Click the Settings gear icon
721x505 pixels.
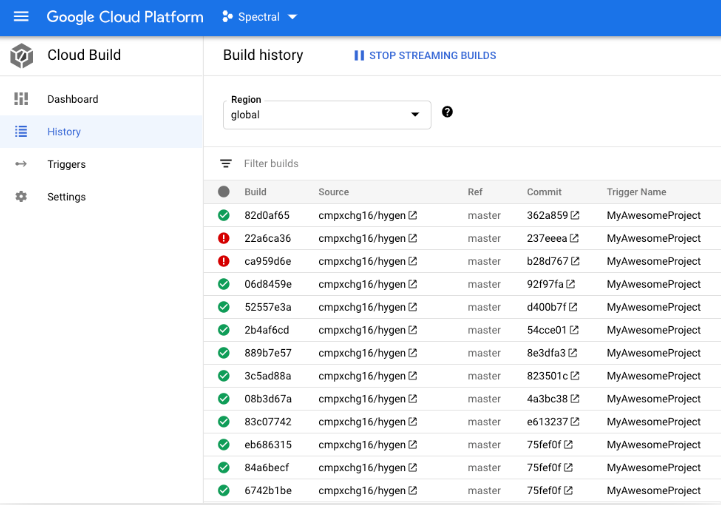tap(21, 196)
